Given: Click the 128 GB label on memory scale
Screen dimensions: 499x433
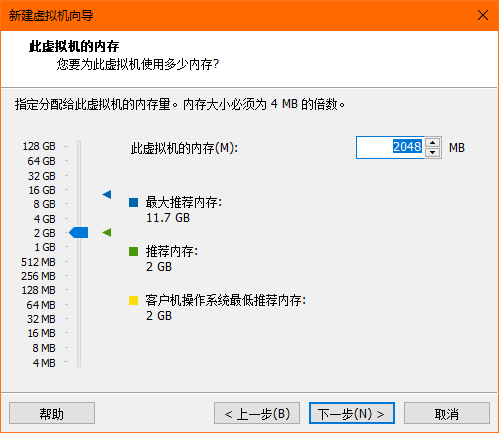Looking at the screenshot, I should click(x=39, y=146).
